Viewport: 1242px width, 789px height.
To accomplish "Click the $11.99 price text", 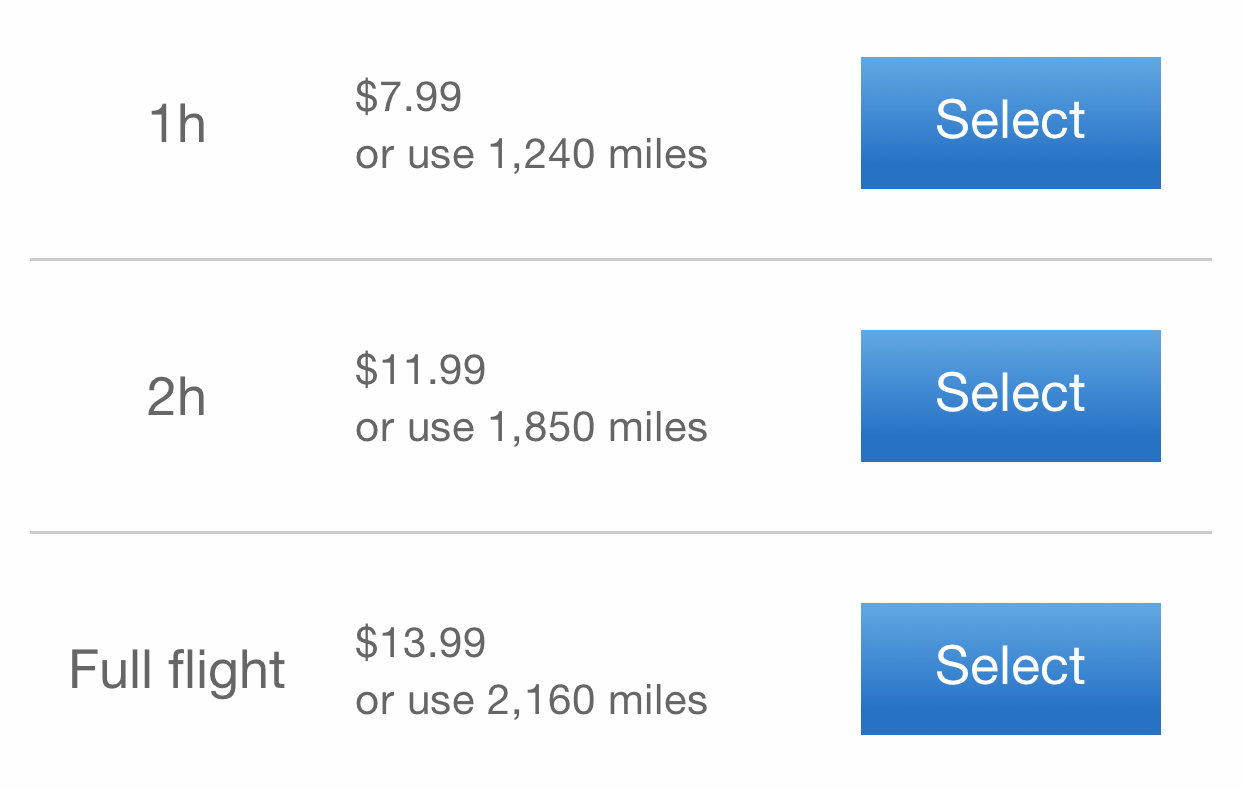I will 420,370.
